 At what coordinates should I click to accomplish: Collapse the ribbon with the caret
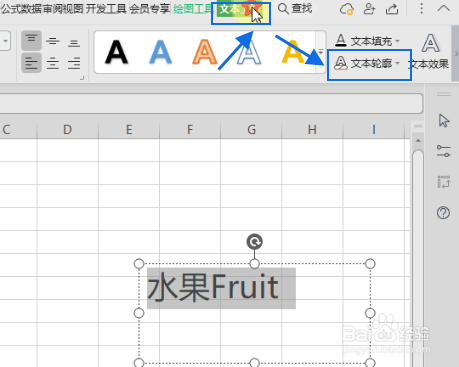[443, 8]
